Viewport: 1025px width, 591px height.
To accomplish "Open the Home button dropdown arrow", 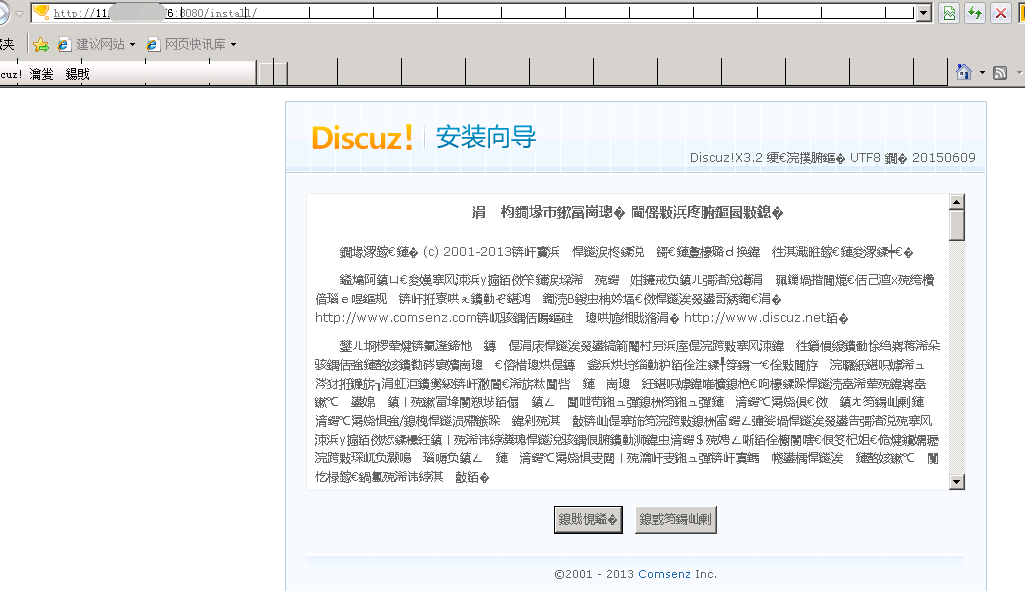I will [982, 73].
